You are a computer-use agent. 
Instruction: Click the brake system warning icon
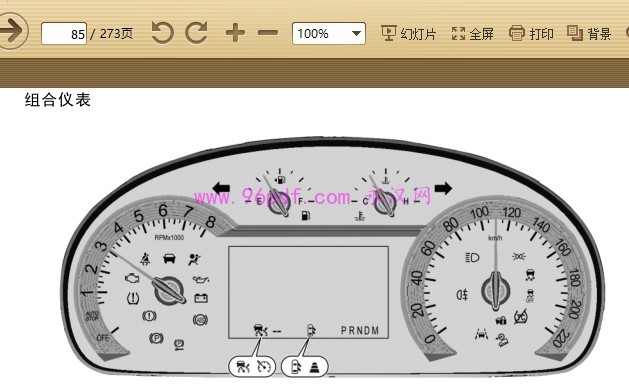tap(149, 316)
